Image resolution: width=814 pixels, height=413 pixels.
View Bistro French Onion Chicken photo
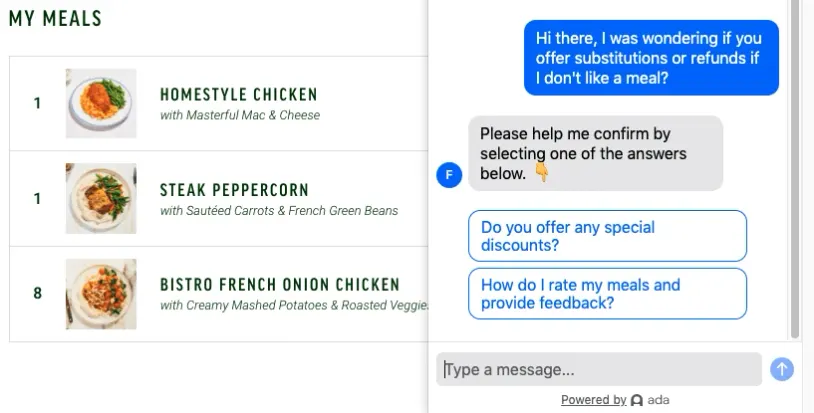click(x=101, y=293)
